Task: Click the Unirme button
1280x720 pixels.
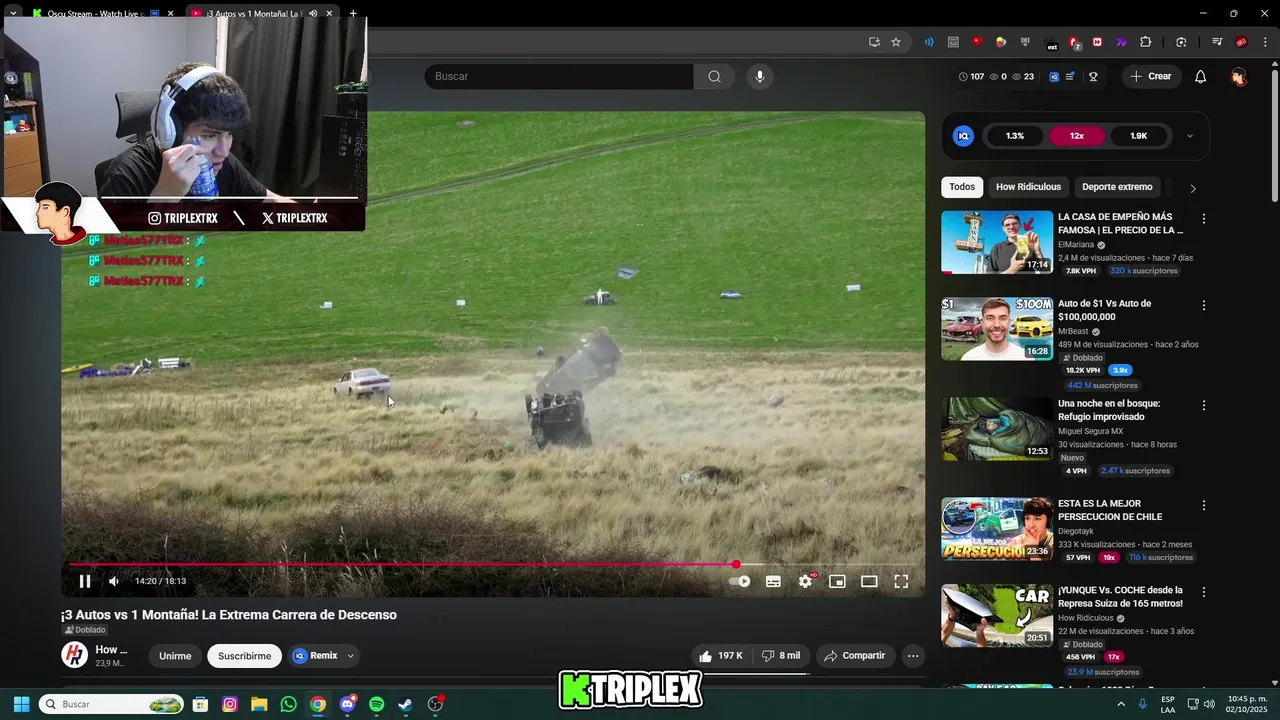Action: (x=175, y=656)
